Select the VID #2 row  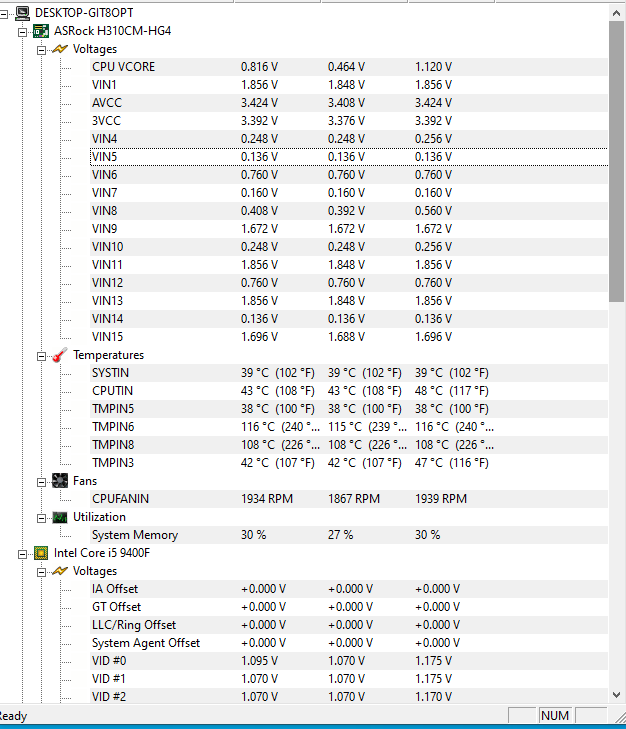coord(349,697)
